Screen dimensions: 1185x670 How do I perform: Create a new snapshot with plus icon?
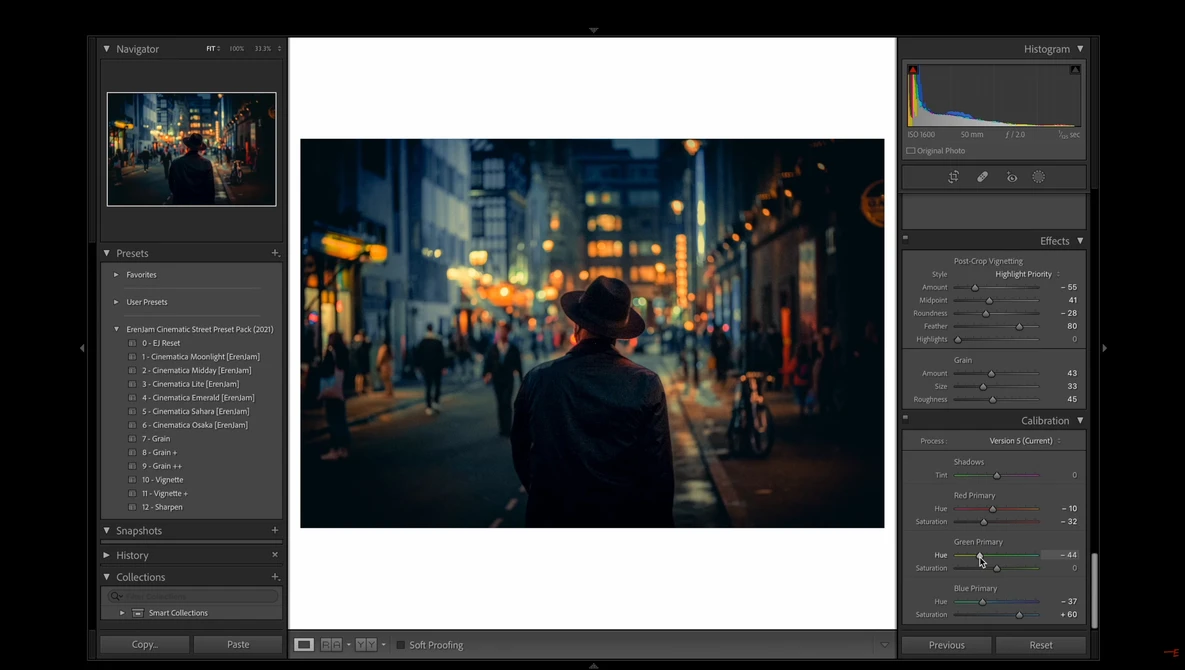tap(275, 530)
